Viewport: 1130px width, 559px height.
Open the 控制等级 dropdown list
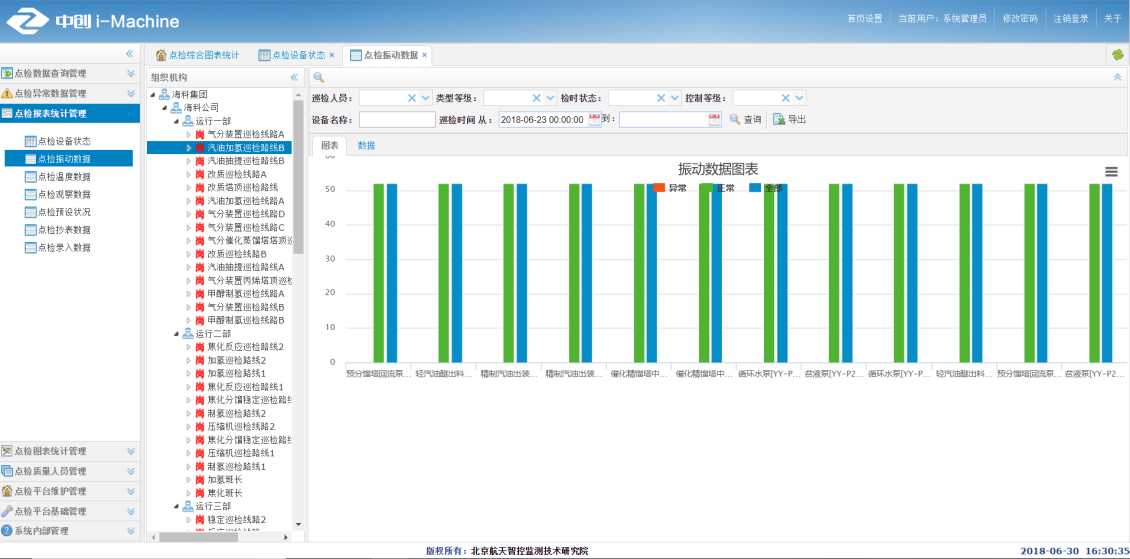click(798, 98)
